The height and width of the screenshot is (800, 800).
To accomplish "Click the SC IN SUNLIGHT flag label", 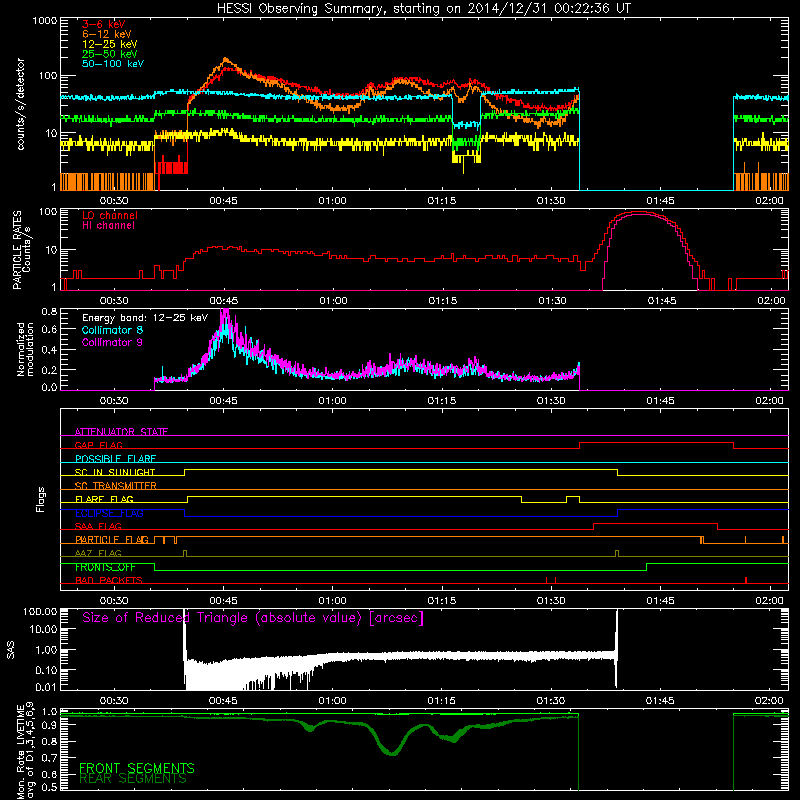I will point(115,472).
